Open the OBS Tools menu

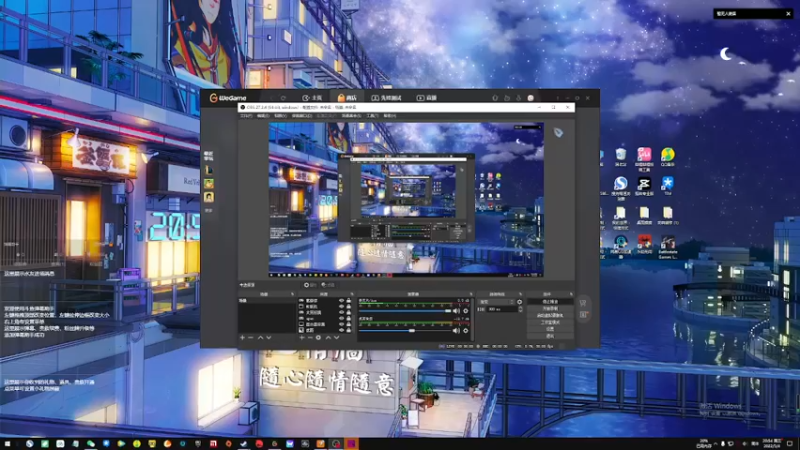pos(372,116)
